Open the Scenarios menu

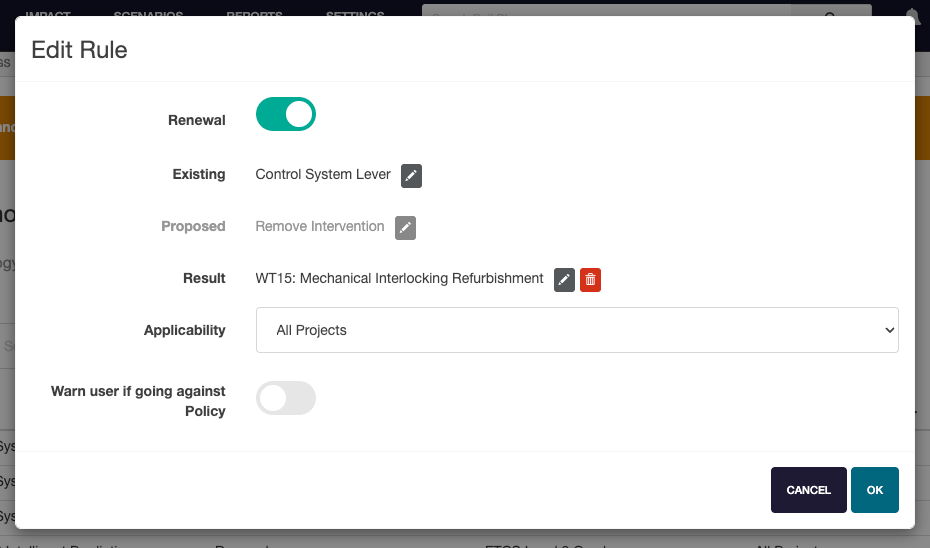point(148,14)
